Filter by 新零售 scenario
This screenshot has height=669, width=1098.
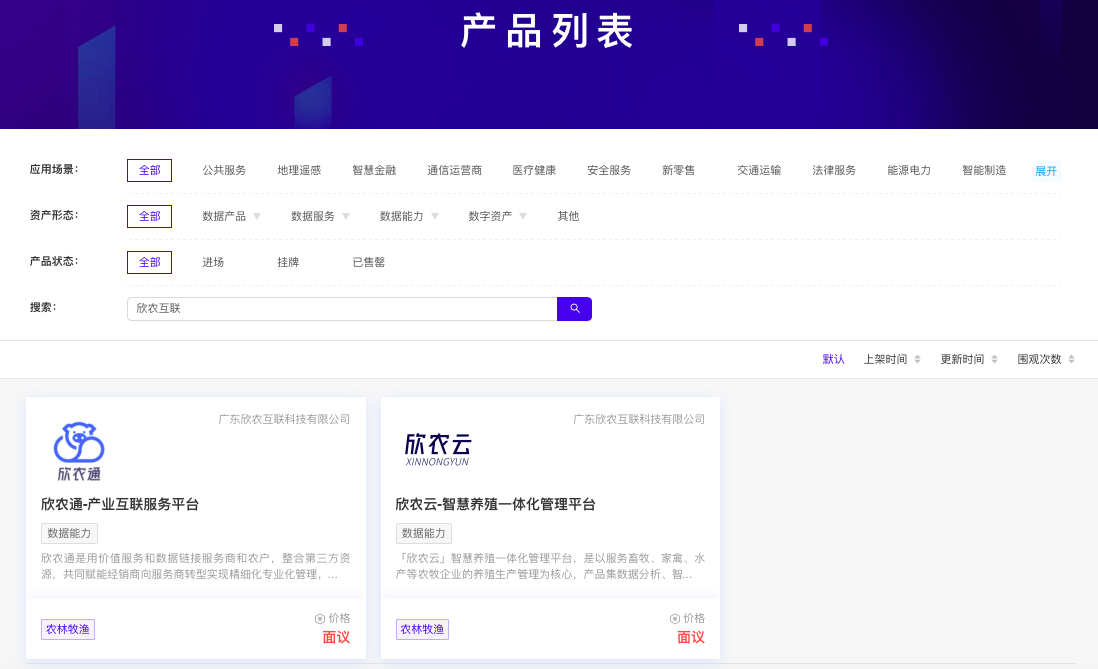click(678, 170)
